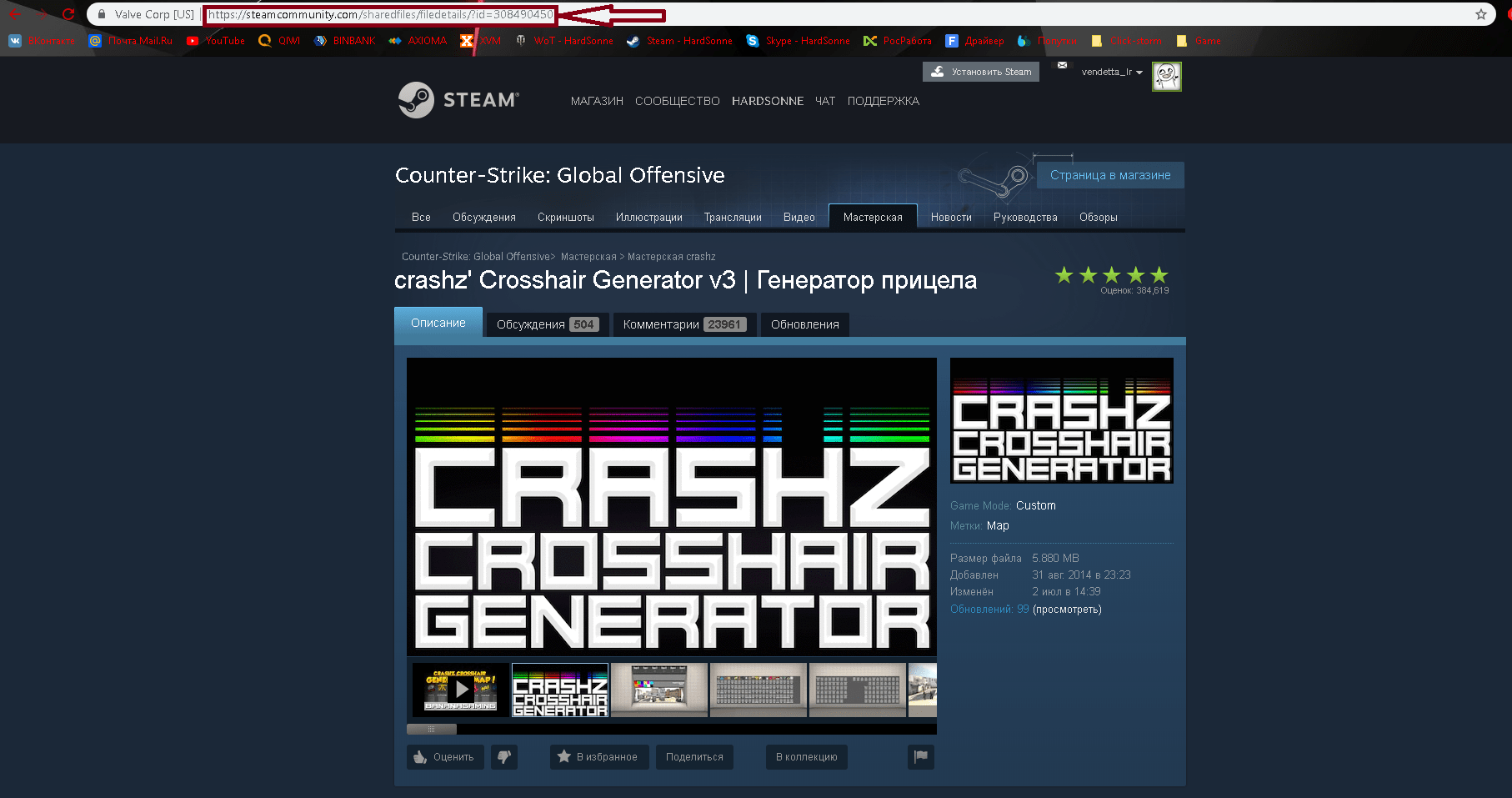Click the Мастерская breadcrumb link
Viewport: 1512px width, 798px height.
click(x=588, y=257)
